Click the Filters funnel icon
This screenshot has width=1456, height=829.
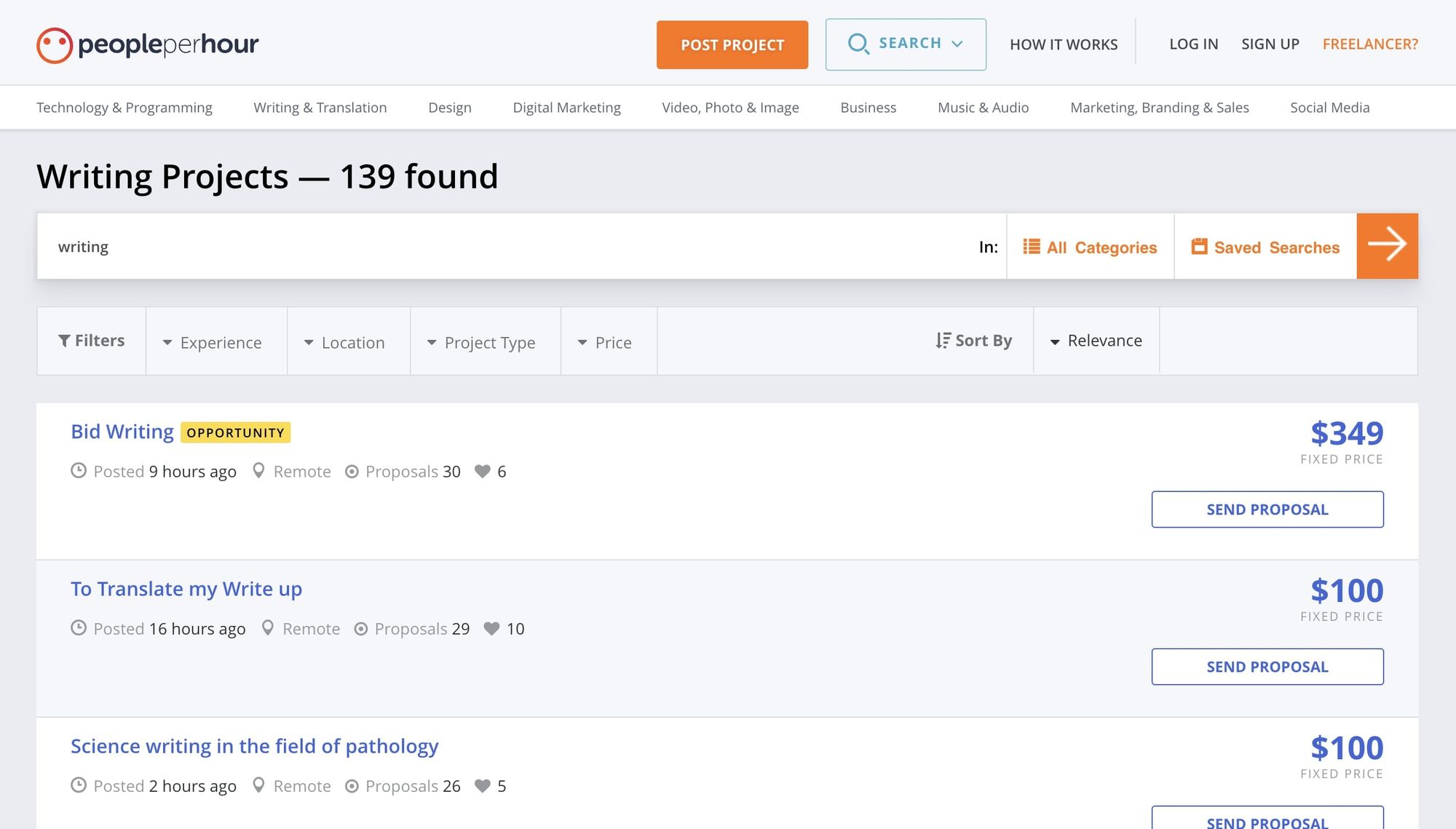(64, 341)
